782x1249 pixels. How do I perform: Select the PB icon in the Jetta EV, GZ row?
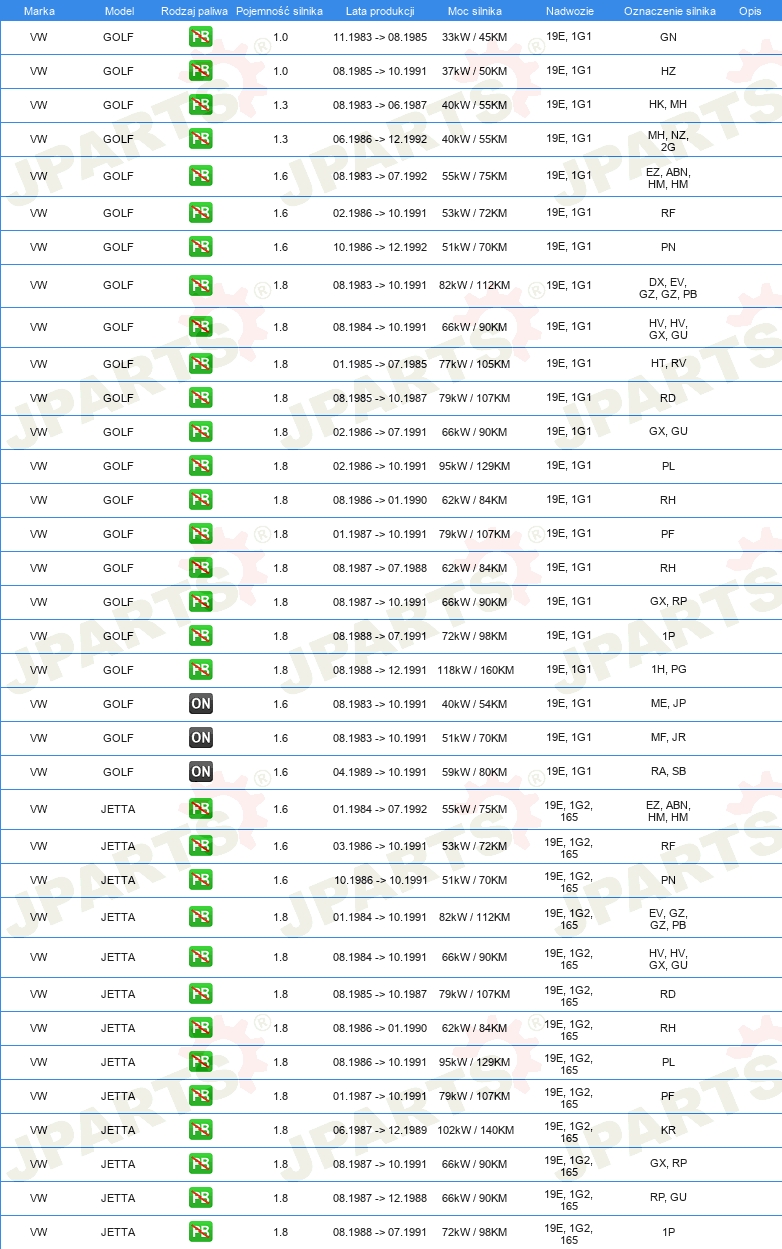point(201,917)
